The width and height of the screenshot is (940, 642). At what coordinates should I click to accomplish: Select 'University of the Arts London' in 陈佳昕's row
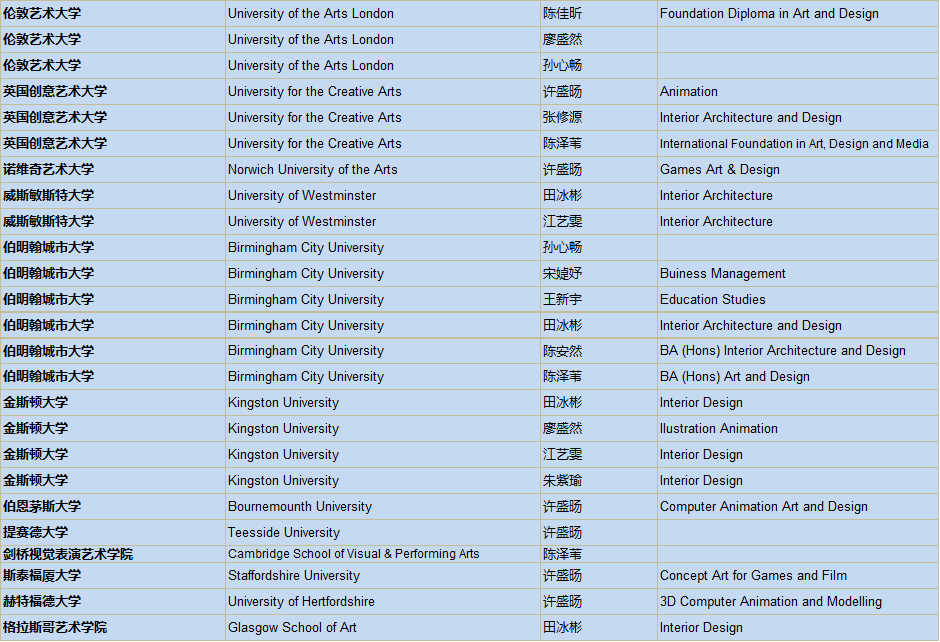click(311, 13)
